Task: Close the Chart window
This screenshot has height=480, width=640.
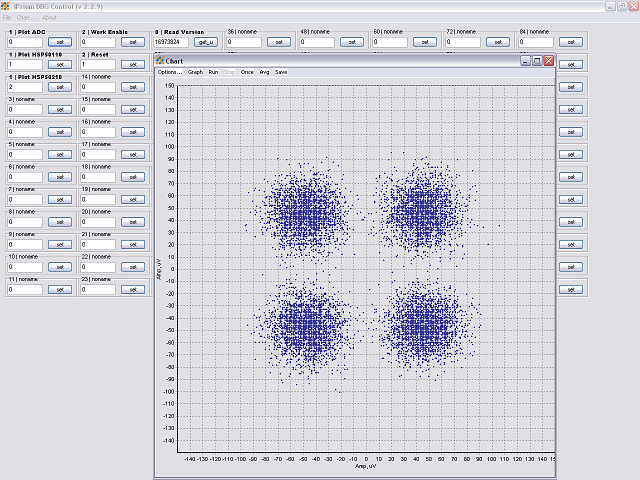Action: (x=549, y=61)
